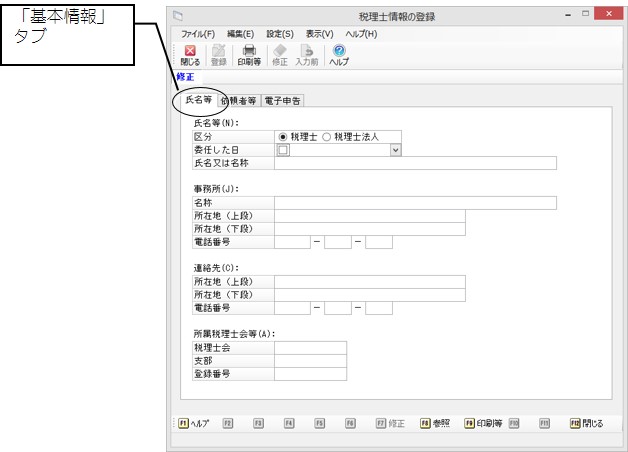
Task: Click the 入力前 toolbar icon
Action: 308,54
